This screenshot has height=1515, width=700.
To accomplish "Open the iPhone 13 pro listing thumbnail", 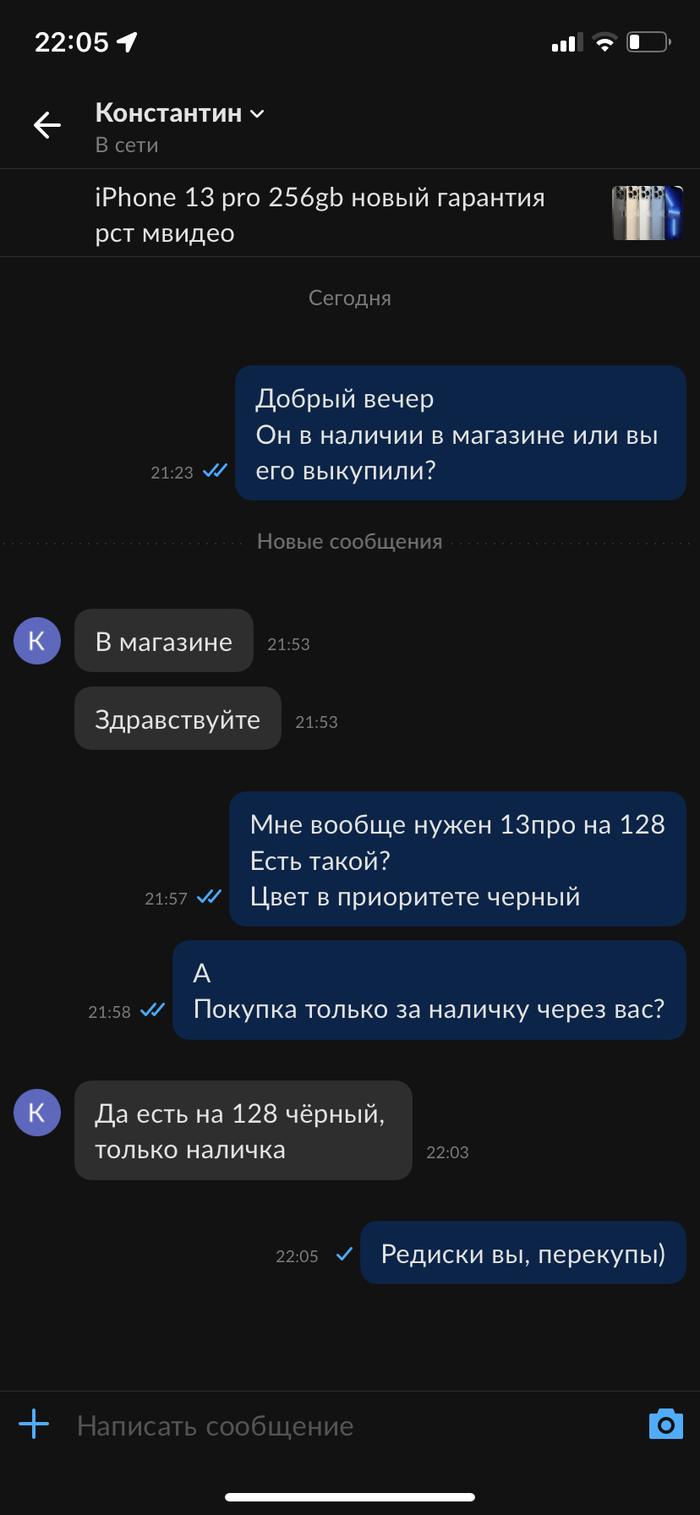I will (x=647, y=213).
